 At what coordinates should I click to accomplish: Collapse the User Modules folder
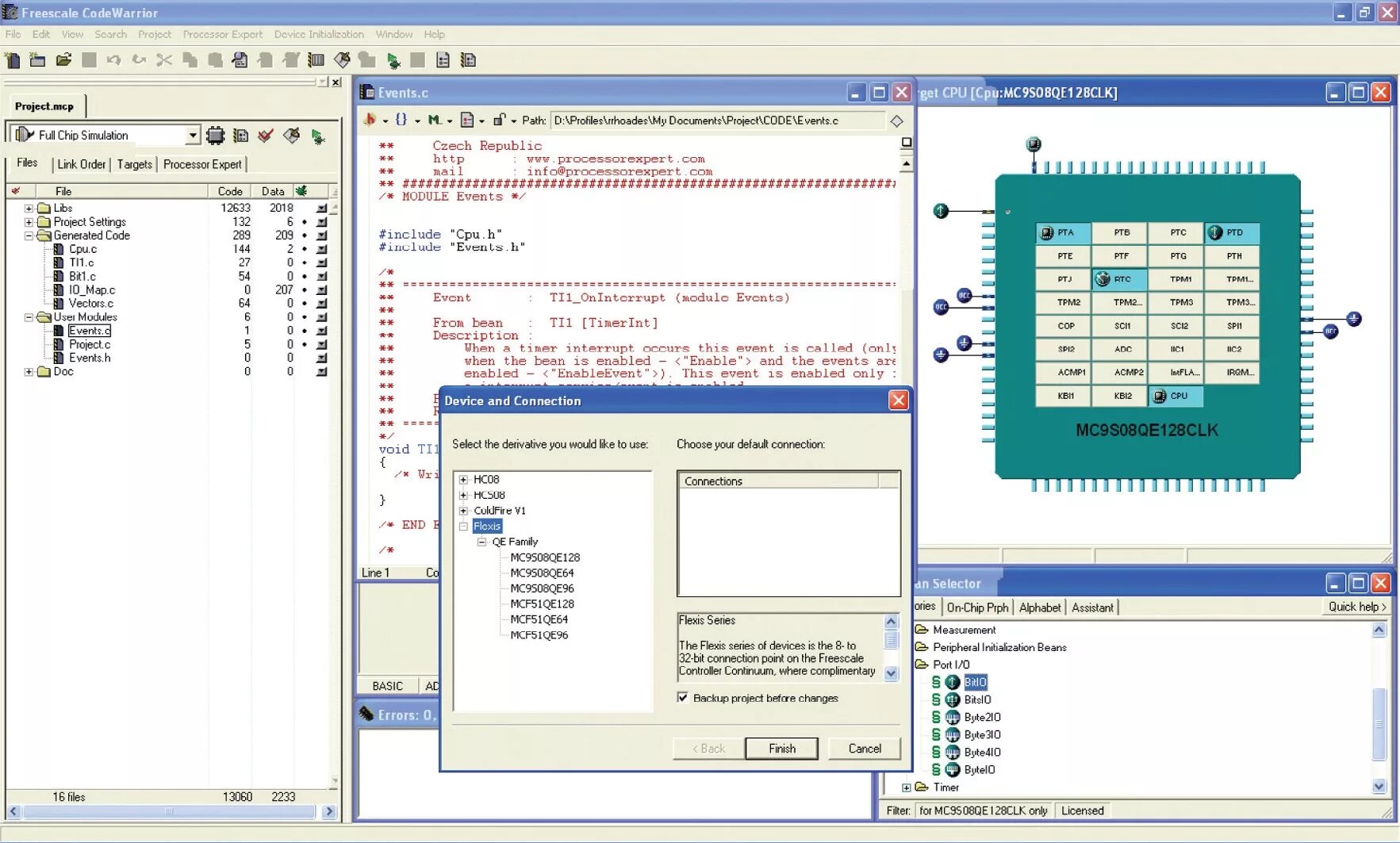click(29, 317)
